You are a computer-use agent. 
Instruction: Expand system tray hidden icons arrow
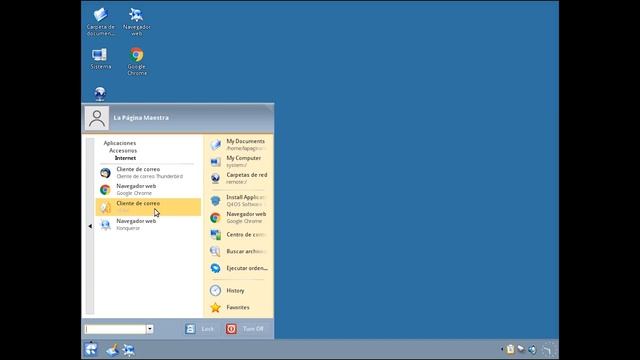click(x=502, y=349)
